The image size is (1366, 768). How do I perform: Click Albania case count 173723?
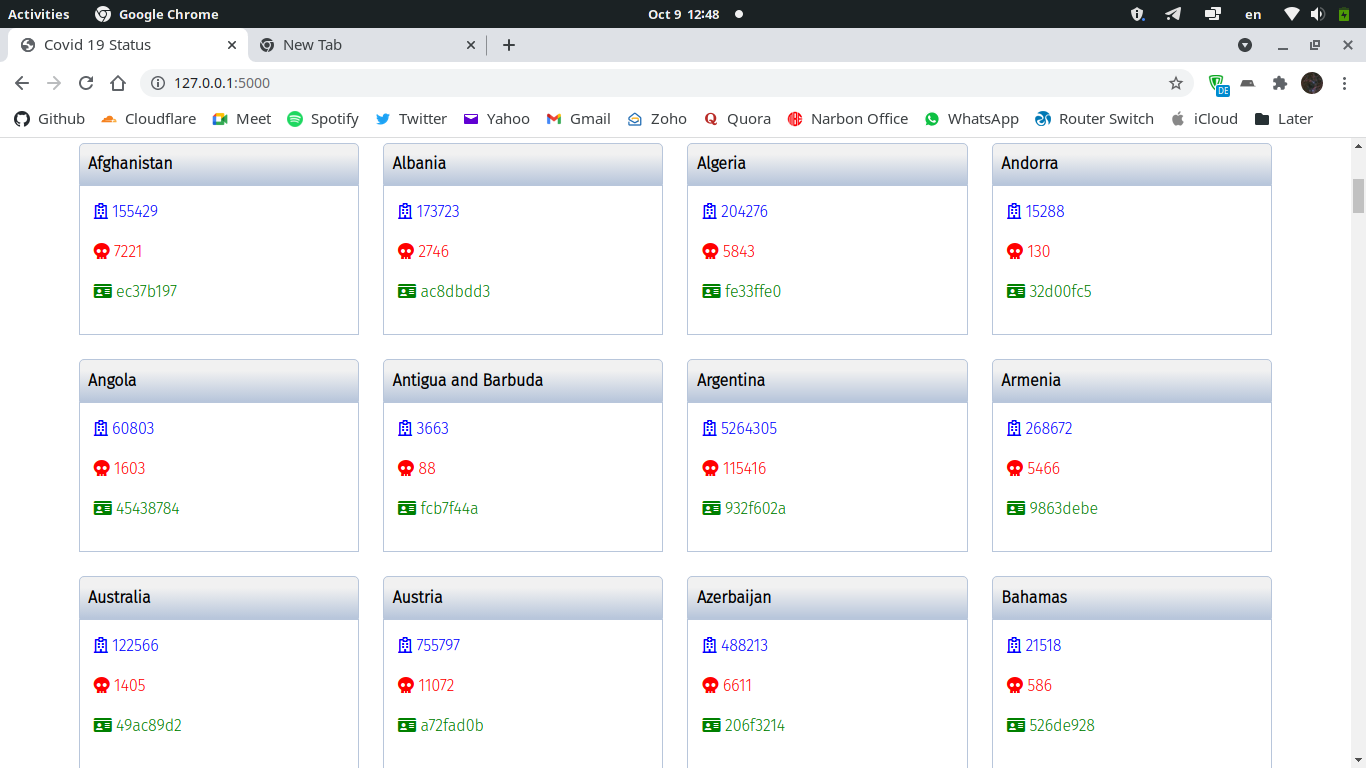coord(438,211)
